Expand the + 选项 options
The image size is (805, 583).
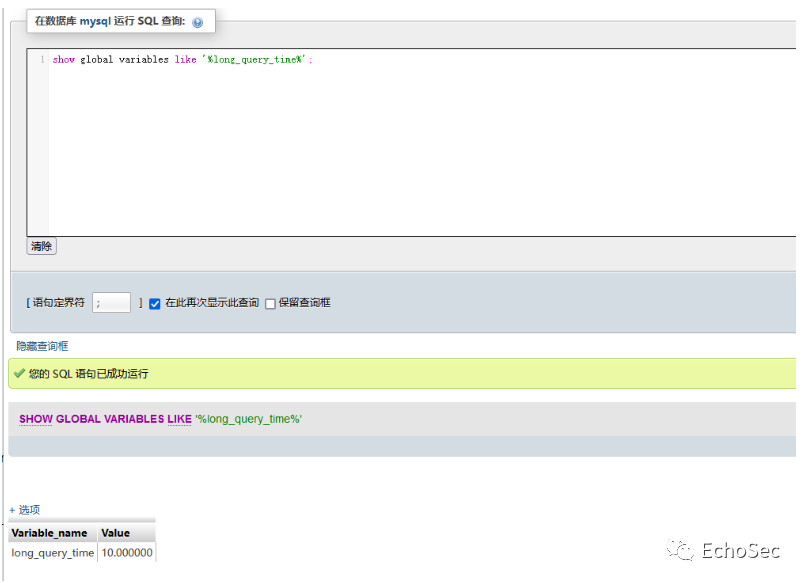coord(25,510)
